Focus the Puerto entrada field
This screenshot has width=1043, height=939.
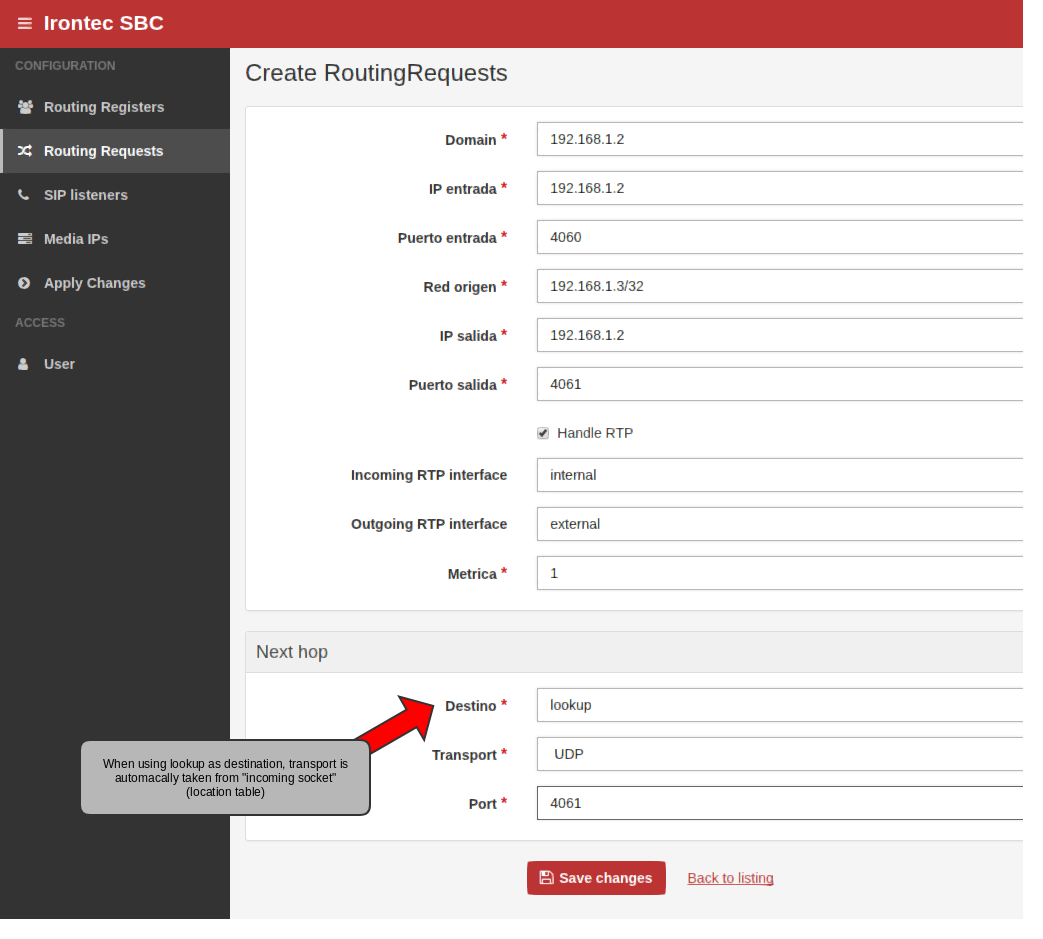[780, 237]
